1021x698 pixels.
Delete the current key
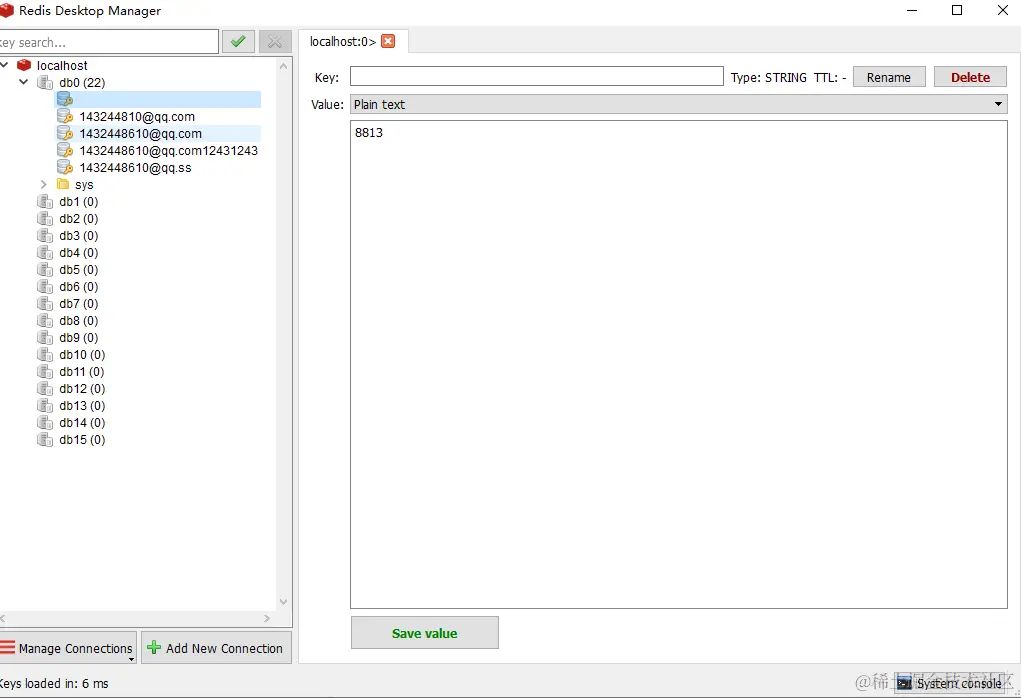point(970,76)
